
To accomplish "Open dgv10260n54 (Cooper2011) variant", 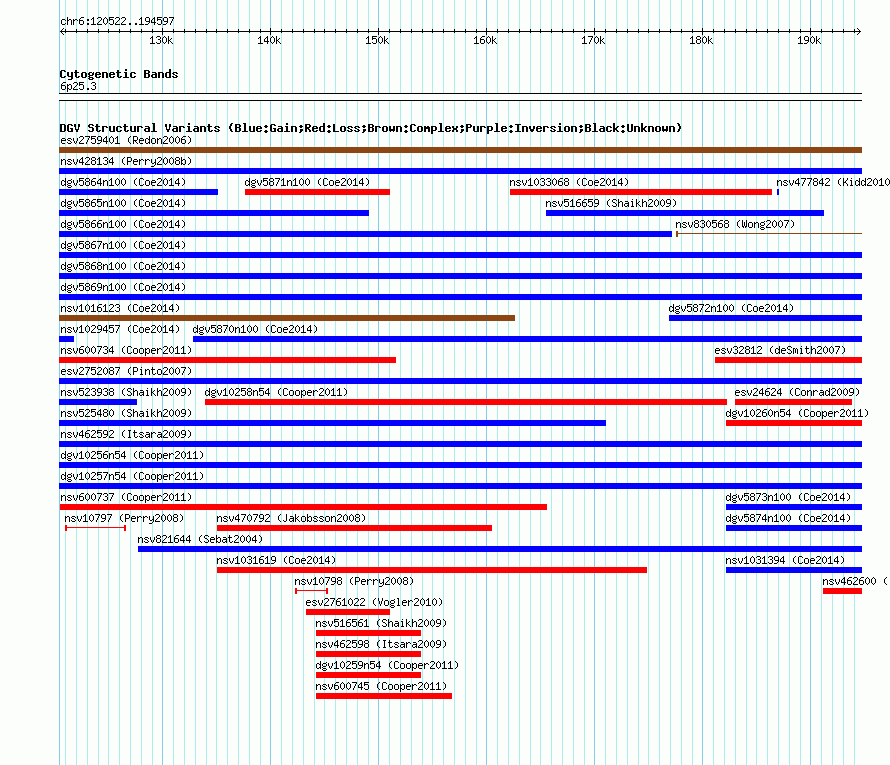I will (x=797, y=413).
